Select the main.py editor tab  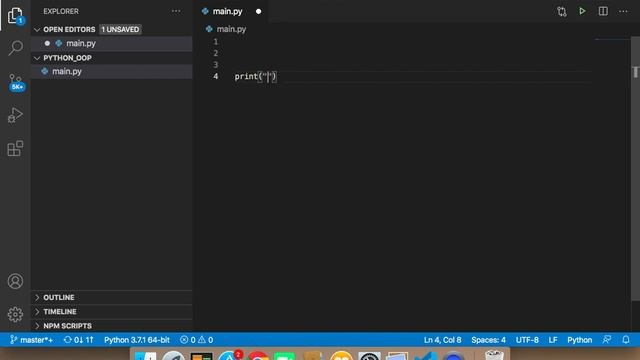pos(231,11)
